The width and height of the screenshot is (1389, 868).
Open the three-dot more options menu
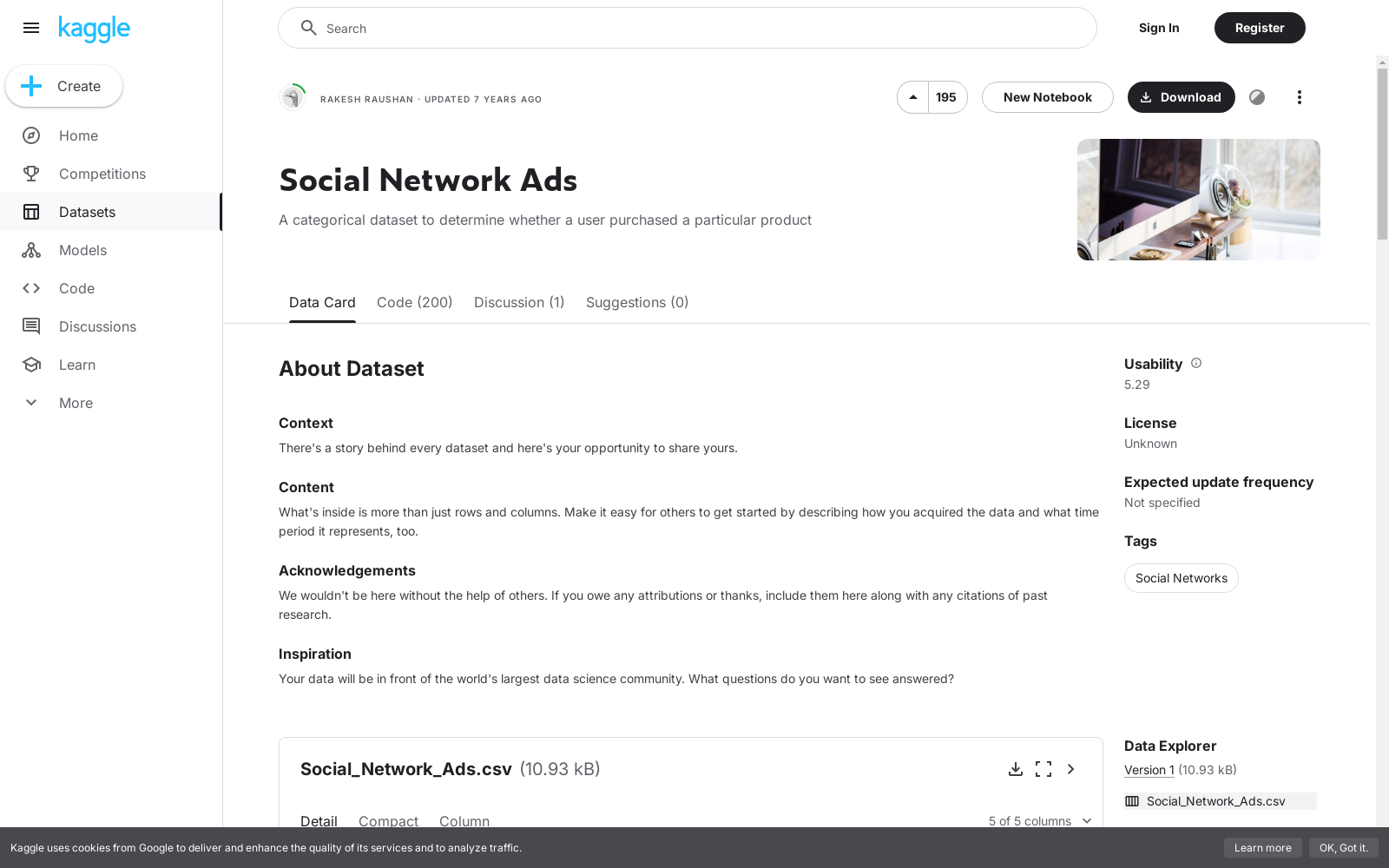1300,97
